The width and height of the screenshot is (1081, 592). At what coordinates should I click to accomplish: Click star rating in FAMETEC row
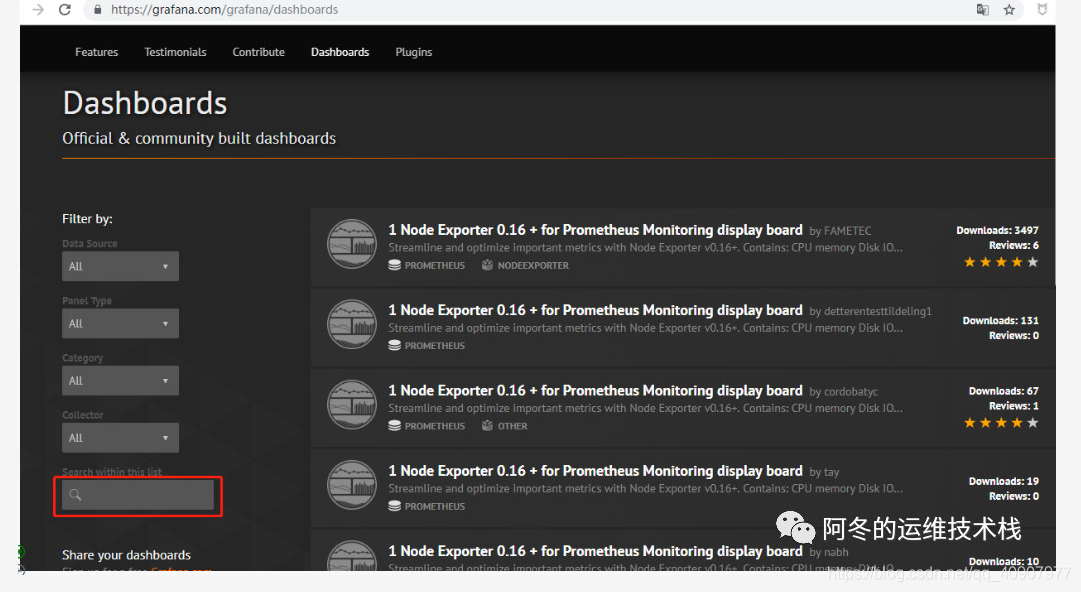coord(1001,262)
